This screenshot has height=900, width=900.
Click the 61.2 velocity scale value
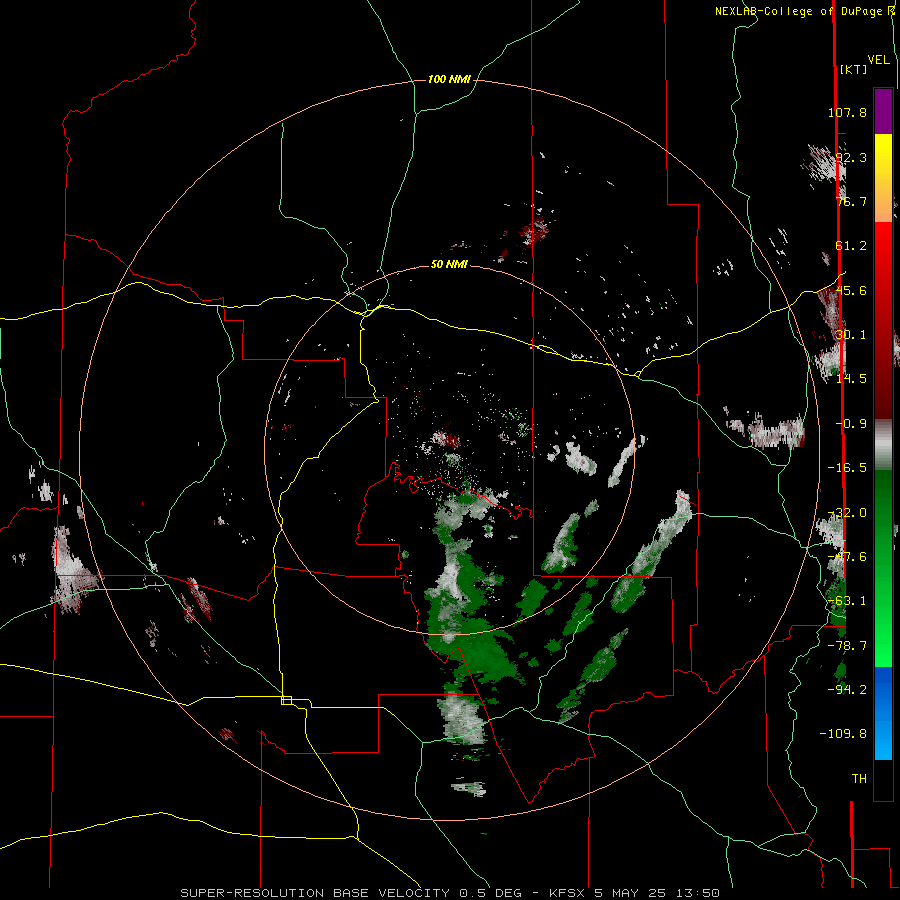pos(851,246)
